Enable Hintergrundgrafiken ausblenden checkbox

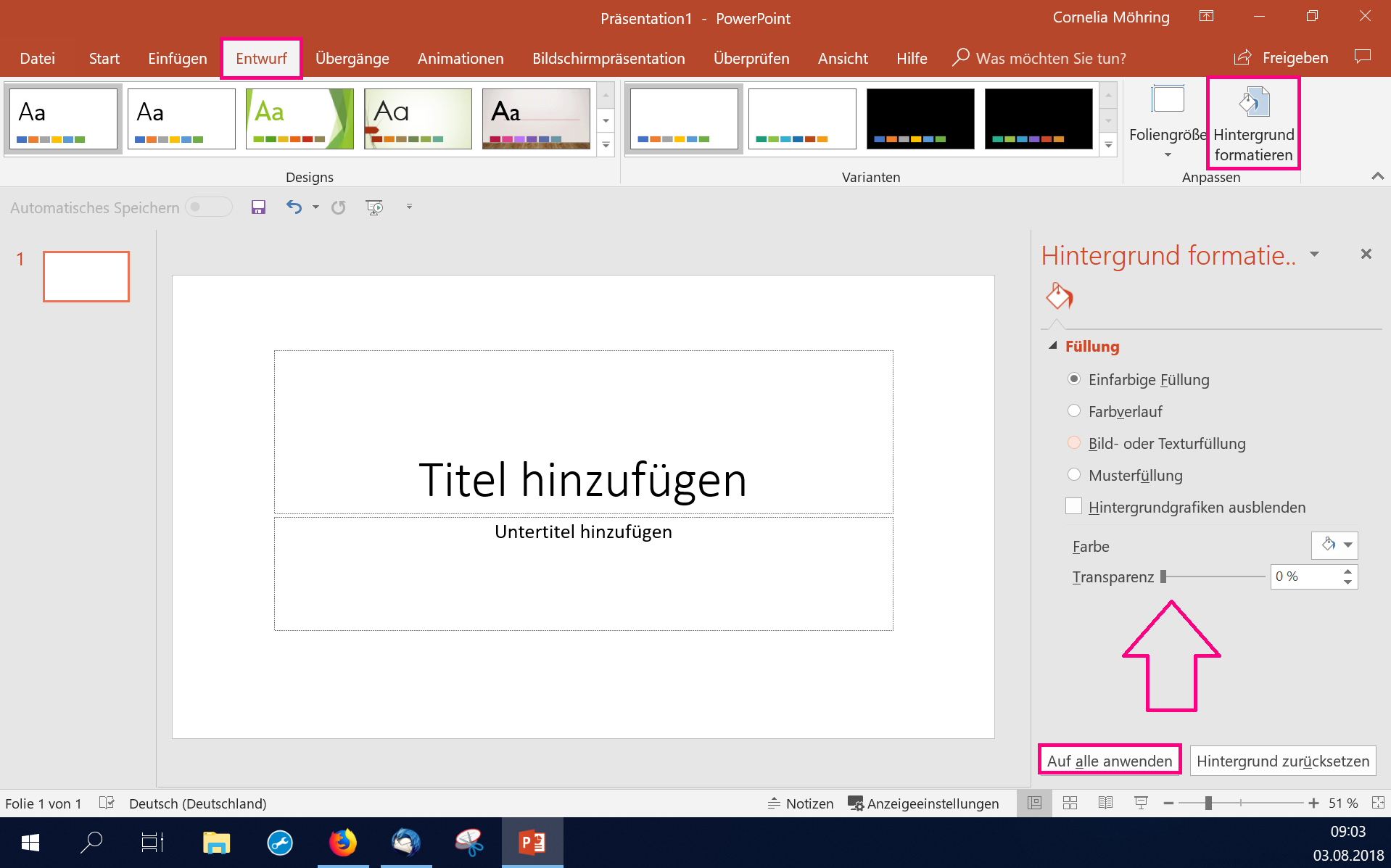coord(1074,507)
